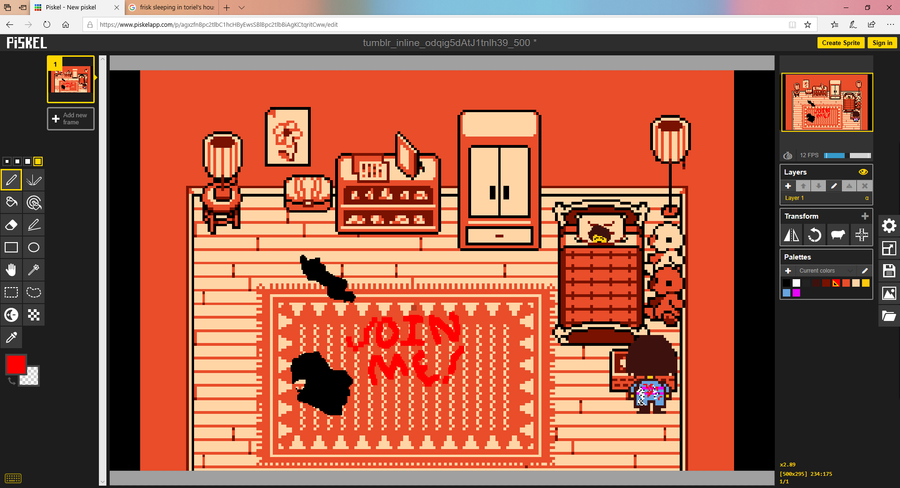Click the PISKEL logo
900x488 pixels.
26,42
